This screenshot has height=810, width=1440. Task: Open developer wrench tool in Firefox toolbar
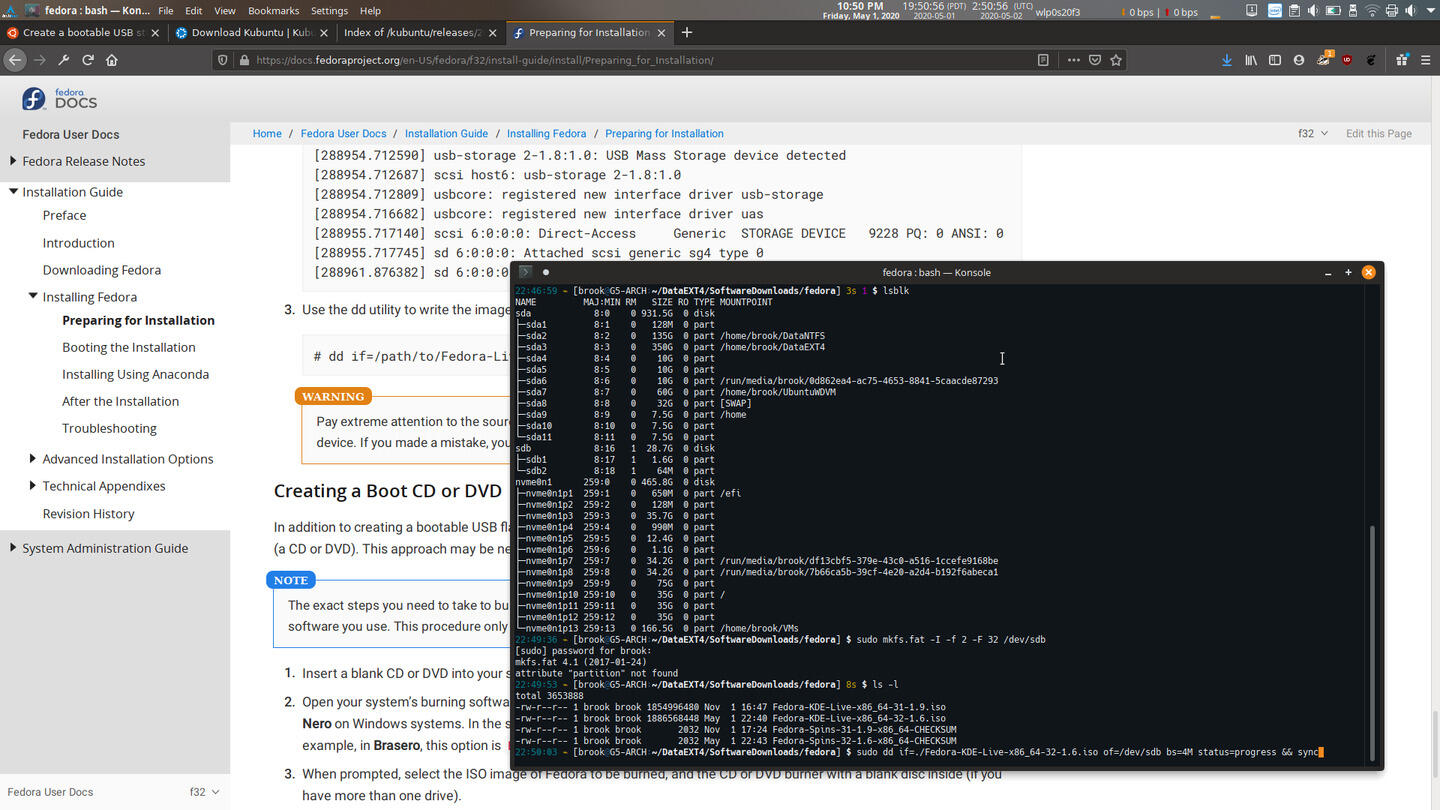tap(63, 60)
